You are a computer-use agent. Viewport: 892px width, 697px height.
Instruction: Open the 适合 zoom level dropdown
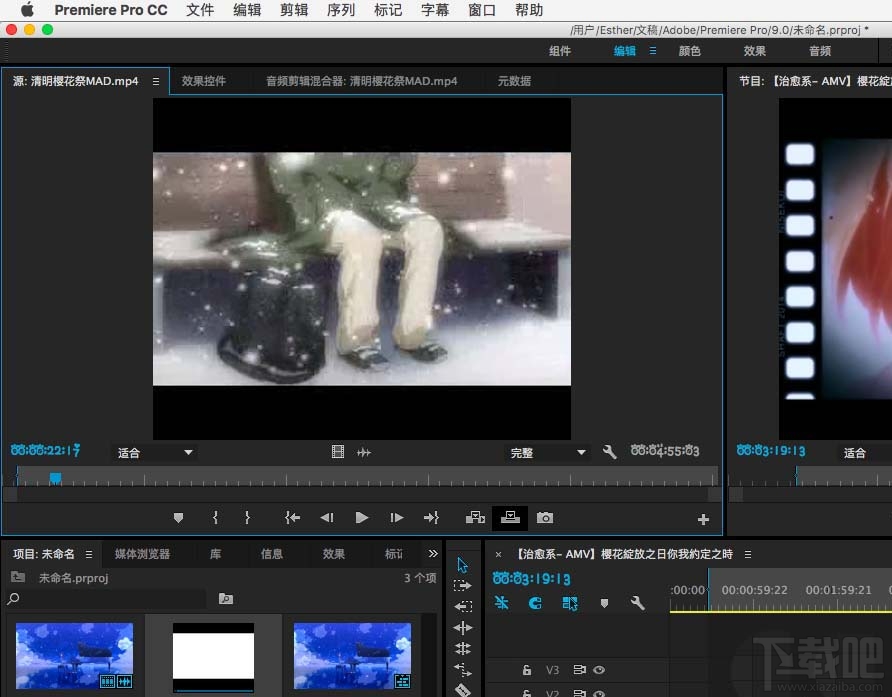(x=153, y=452)
